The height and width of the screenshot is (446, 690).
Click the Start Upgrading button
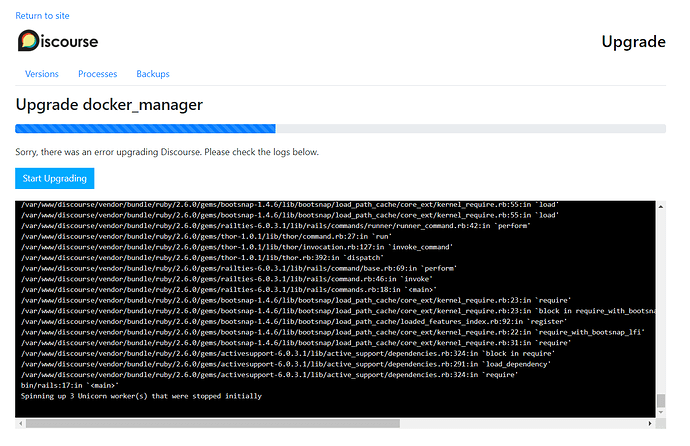click(x=55, y=178)
